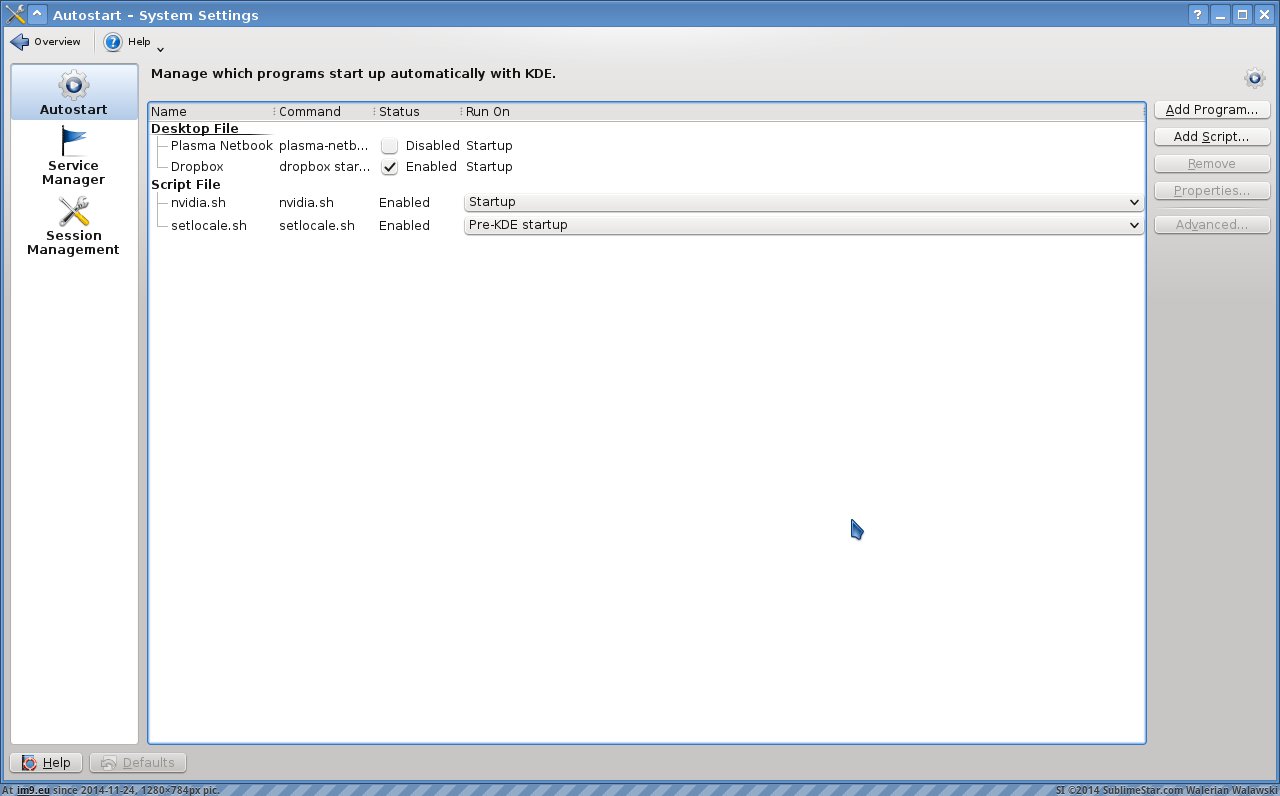Sort list by Name column header
This screenshot has width=1280, height=796.
click(210, 112)
